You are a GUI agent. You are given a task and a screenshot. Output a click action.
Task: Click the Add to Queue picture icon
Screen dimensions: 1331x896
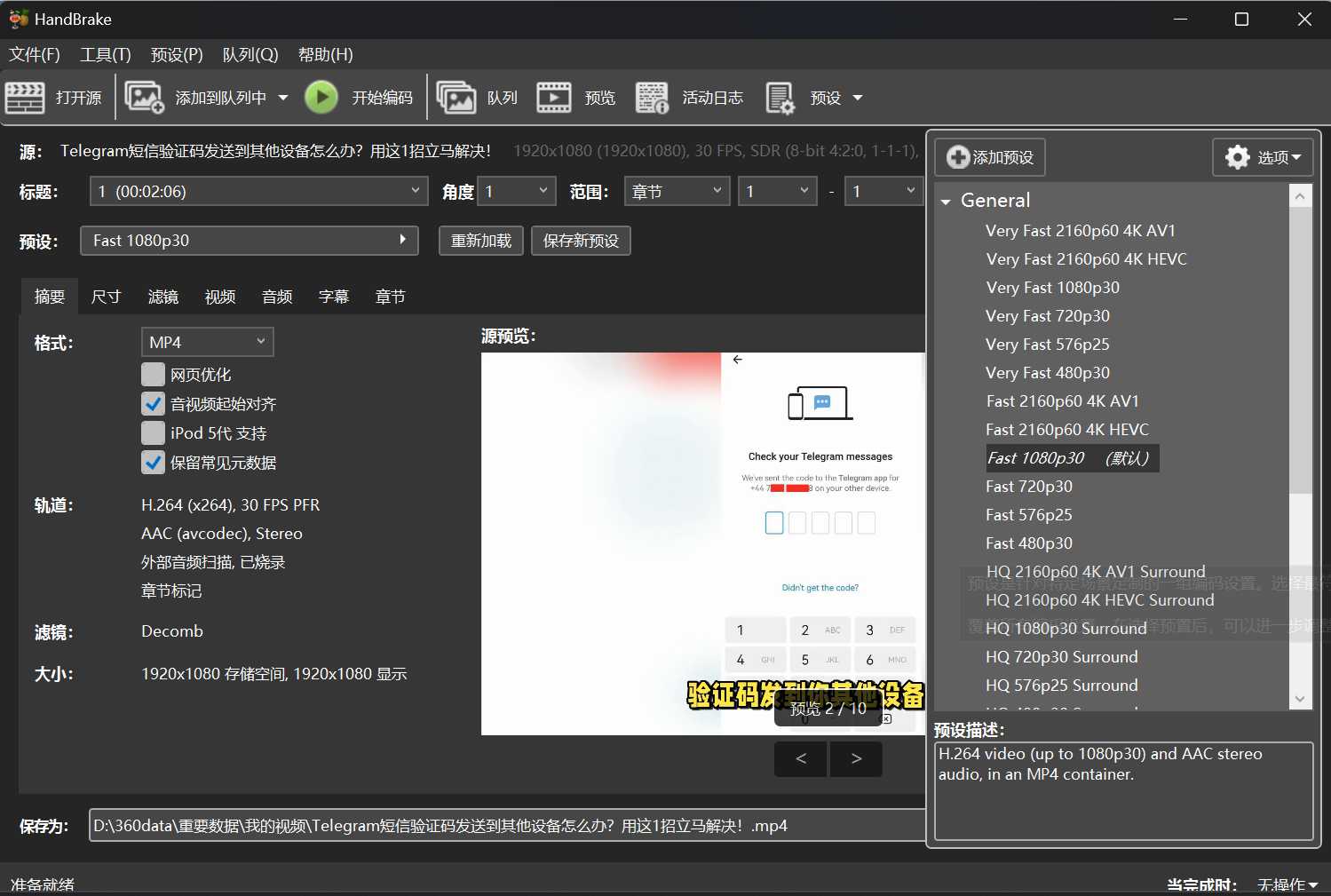click(145, 98)
